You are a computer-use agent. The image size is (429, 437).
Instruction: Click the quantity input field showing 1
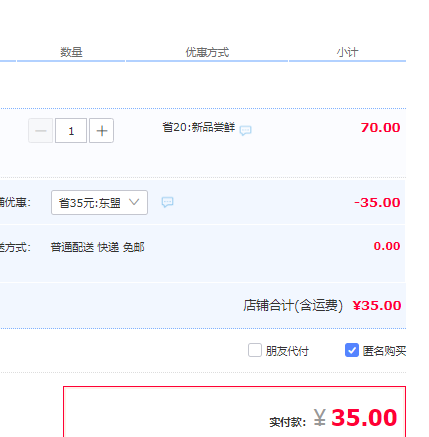pyautogui.click(x=71, y=131)
